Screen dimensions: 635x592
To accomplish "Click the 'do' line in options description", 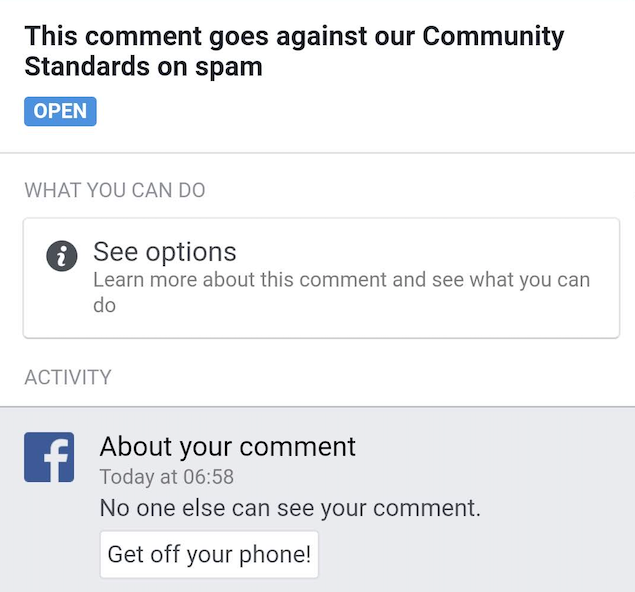I will 105,305.
